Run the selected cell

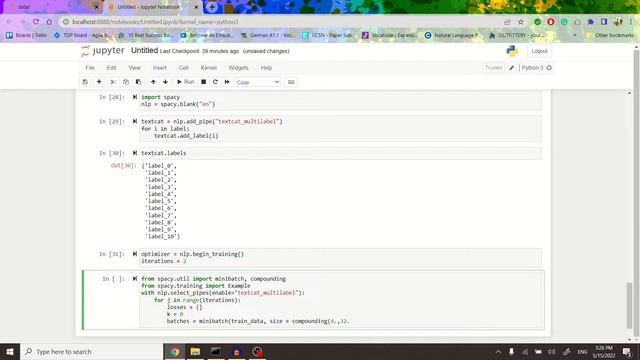[185, 82]
